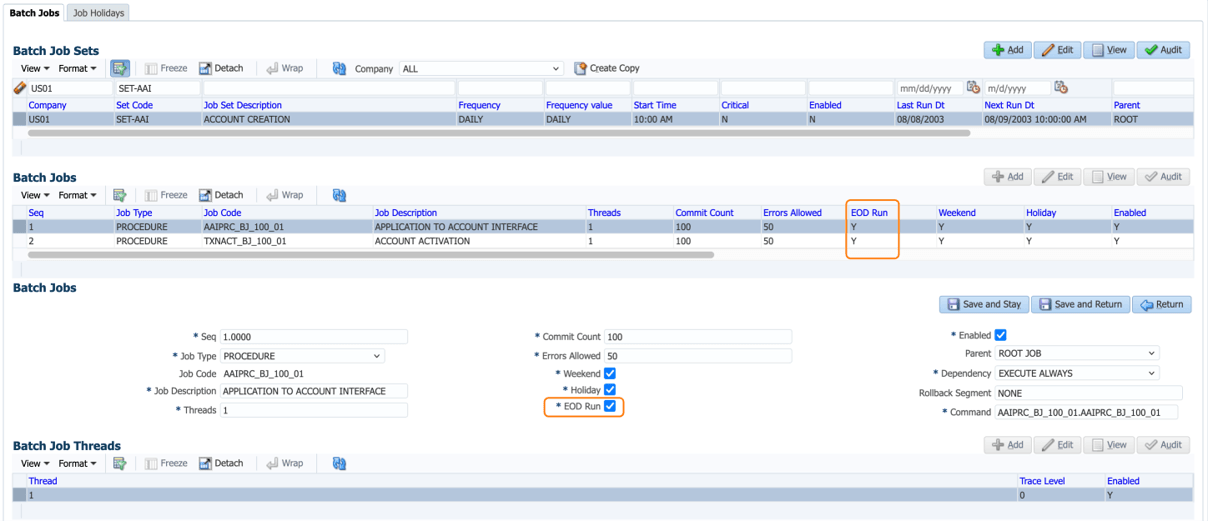
Task: Click Freeze in the Batch Jobs table toolbar
Action: (165, 195)
